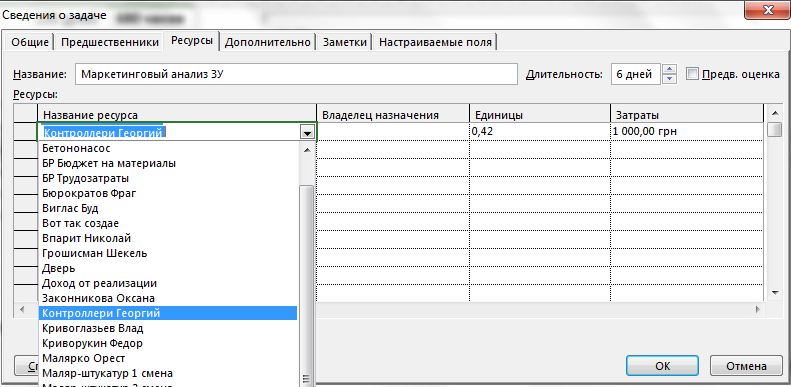
Task: Click the Название ресурса column header
Action: click(x=177, y=115)
